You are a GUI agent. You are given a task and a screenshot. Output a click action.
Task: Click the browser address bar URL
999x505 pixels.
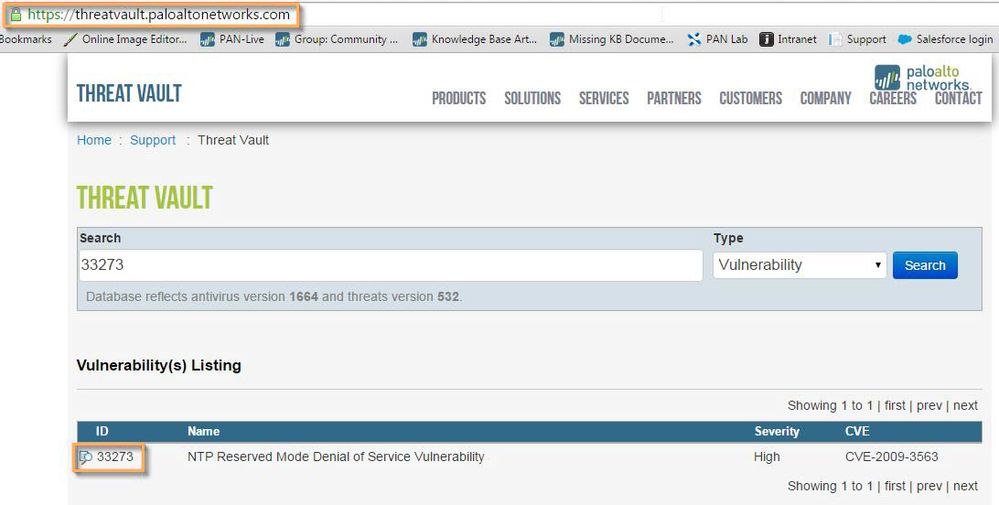158,15
